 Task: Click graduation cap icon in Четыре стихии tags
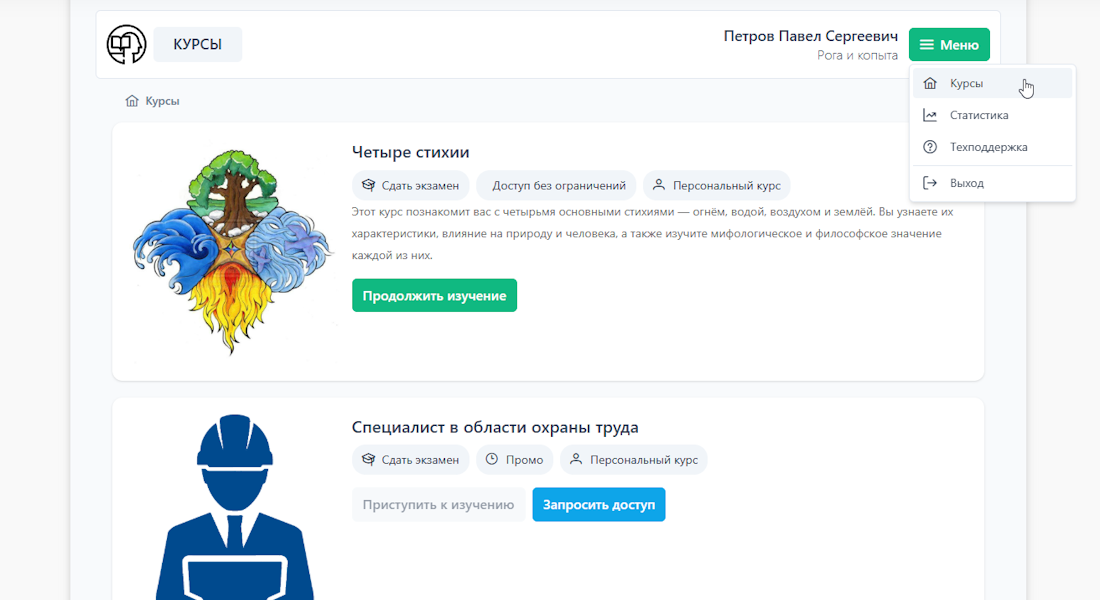[x=368, y=185]
